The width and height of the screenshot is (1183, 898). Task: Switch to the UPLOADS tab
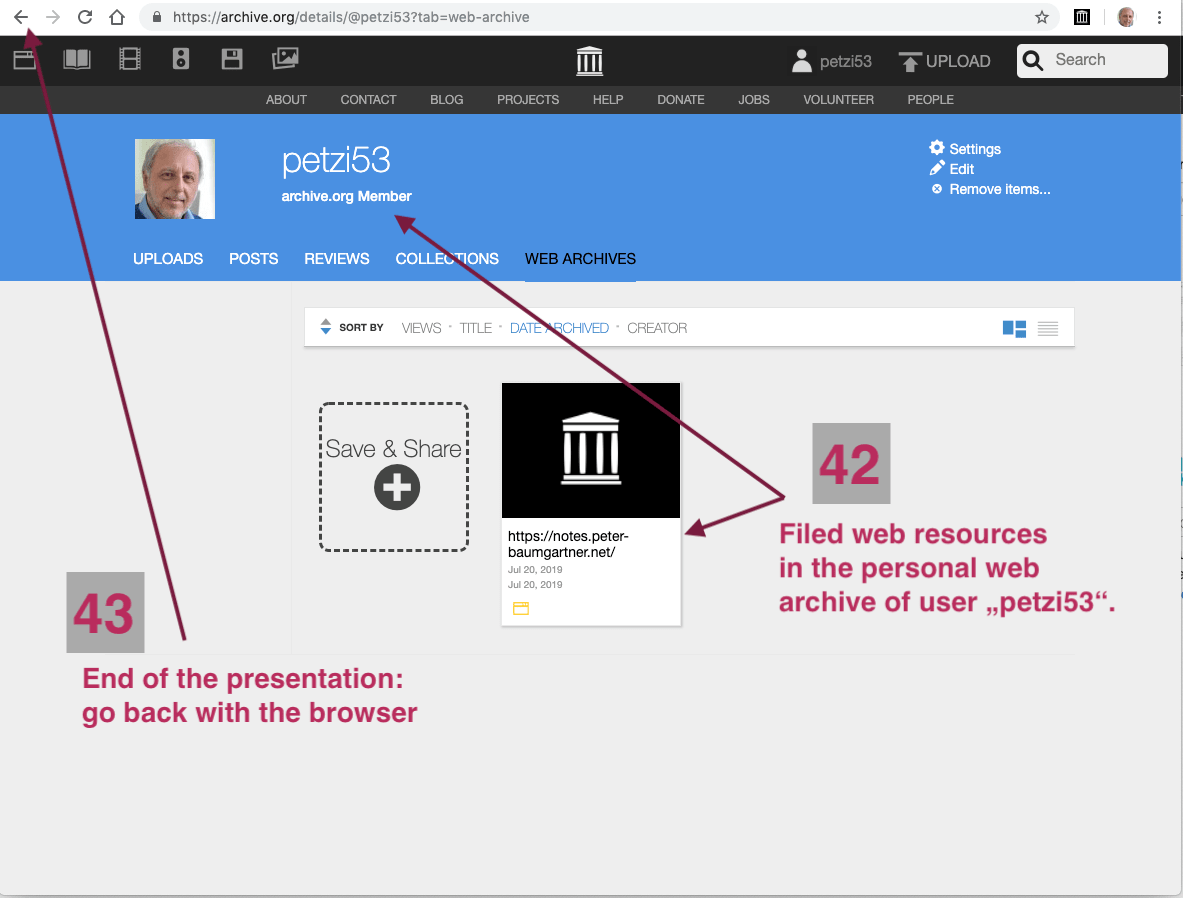tap(168, 259)
